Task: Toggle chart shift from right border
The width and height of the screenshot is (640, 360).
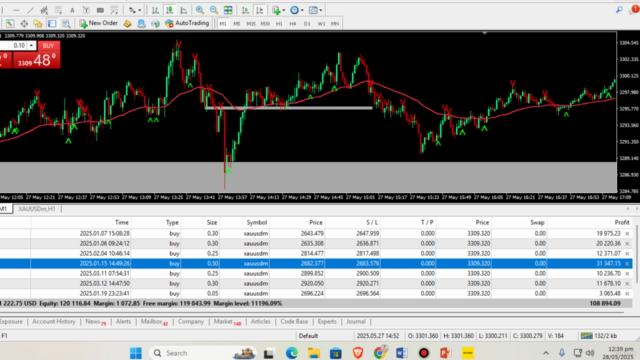Action: 259,10
